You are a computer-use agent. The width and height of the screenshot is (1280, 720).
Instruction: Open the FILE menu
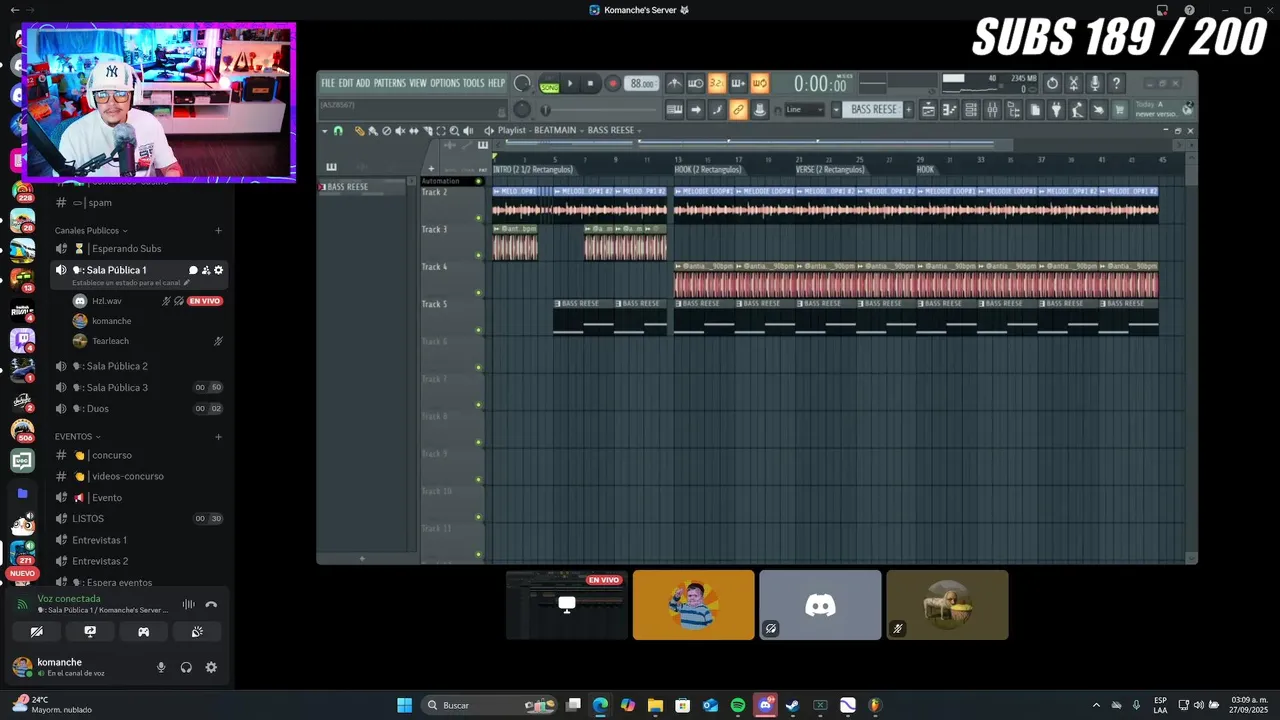click(x=328, y=83)
